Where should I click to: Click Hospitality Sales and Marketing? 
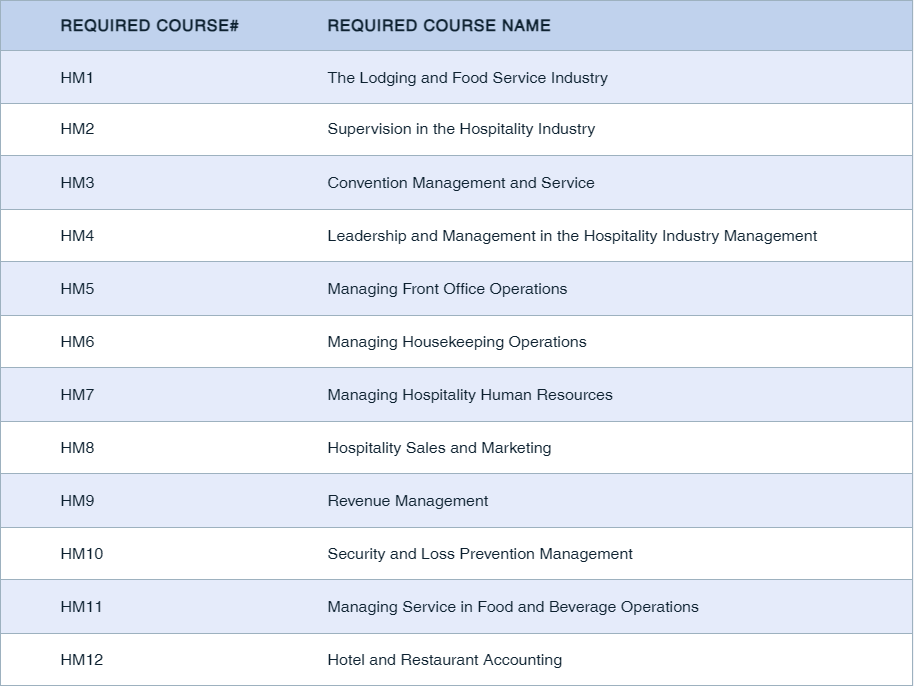pyautogui.click(x=439, y=448)
